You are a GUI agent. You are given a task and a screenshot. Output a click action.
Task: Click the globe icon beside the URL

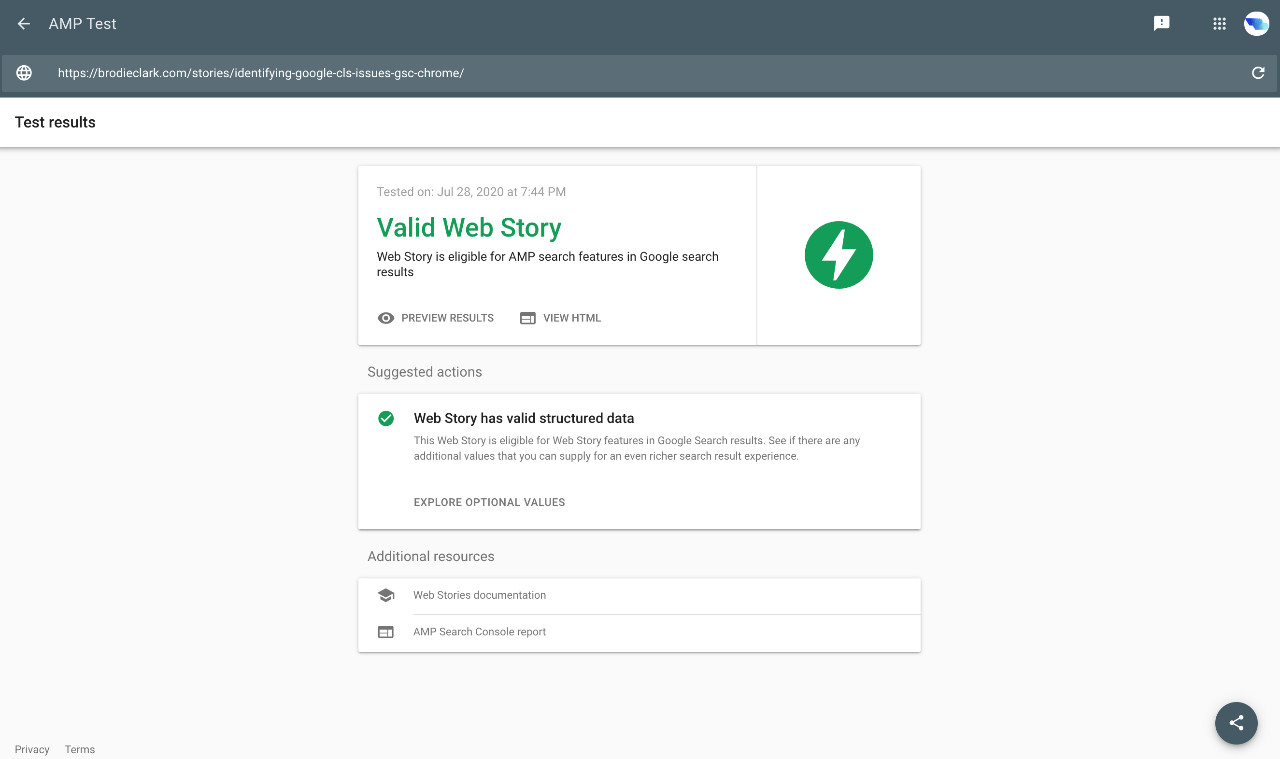click(22, 72)
